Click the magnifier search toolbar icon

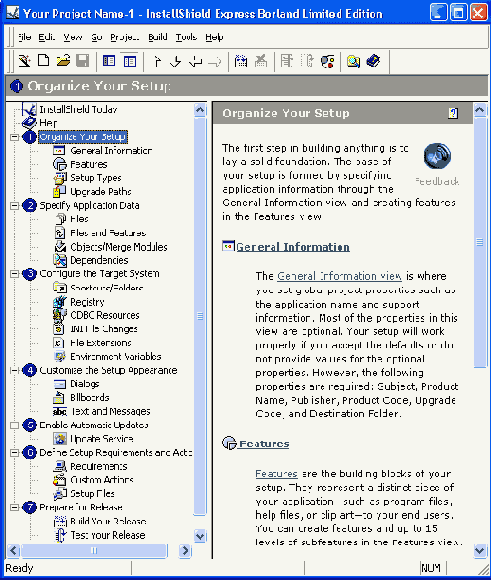[x=353, y=61]
